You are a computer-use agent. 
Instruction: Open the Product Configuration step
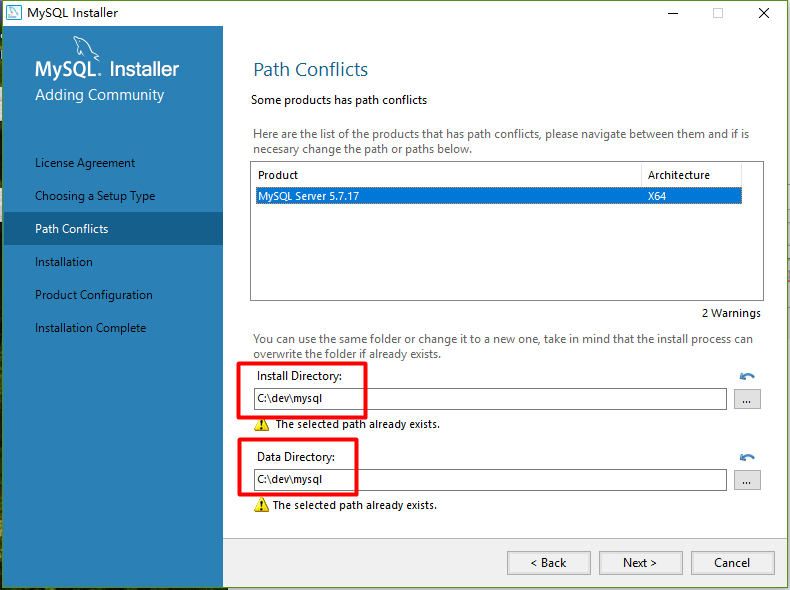pos(94,295)
